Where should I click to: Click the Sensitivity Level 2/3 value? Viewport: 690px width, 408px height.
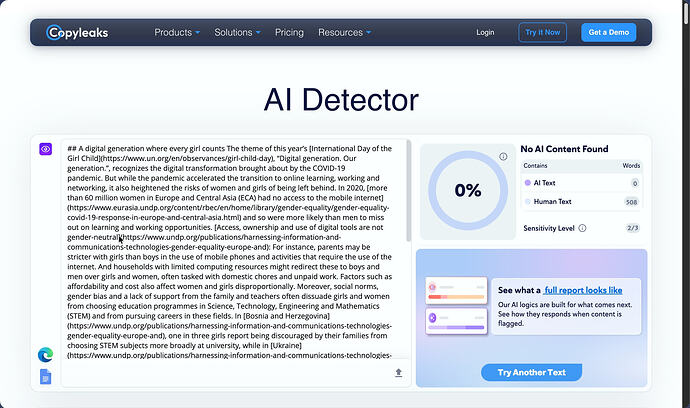click(x=633, y=228)
